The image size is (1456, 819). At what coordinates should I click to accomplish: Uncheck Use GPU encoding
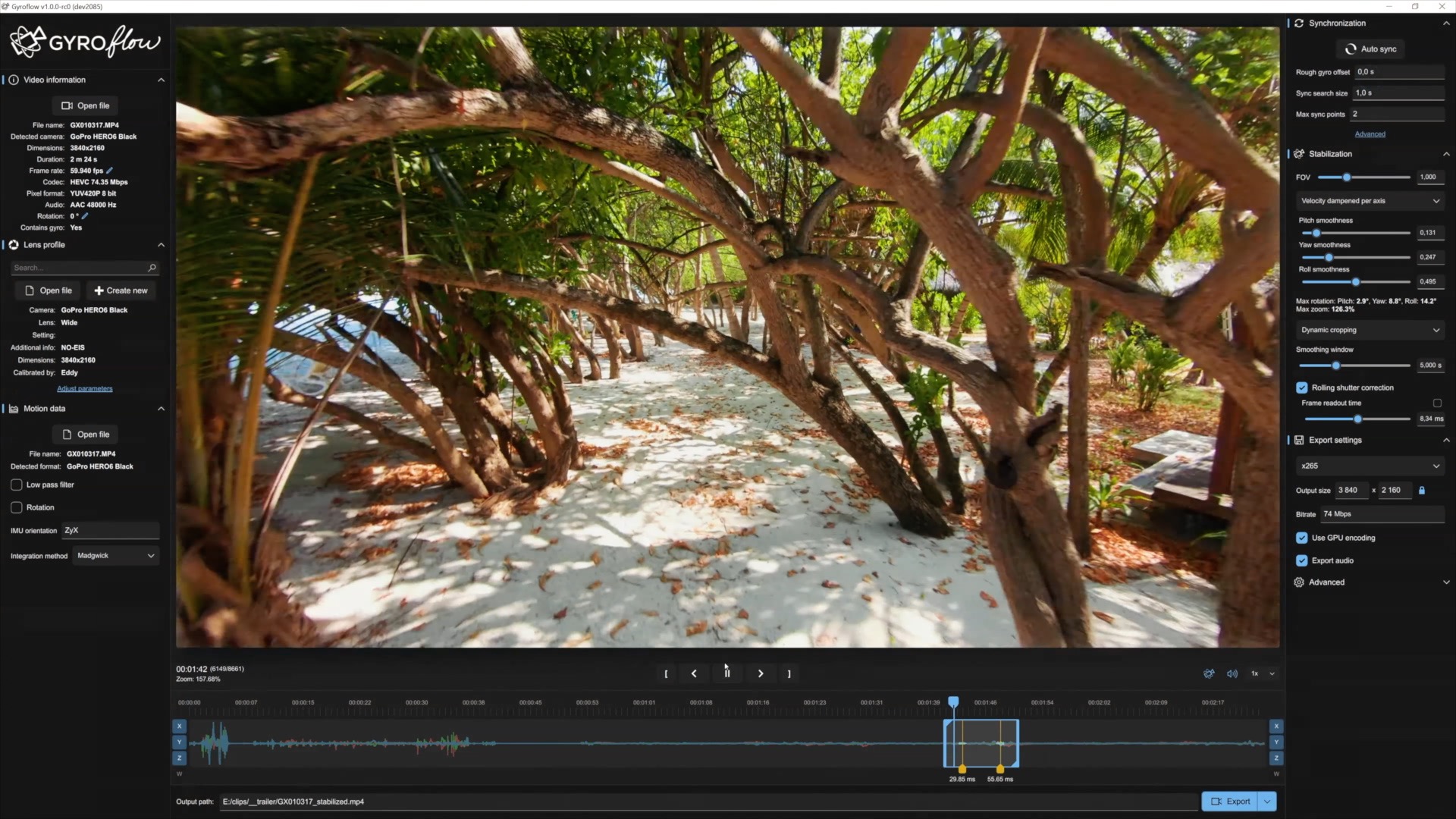[x=1302, y=538]
